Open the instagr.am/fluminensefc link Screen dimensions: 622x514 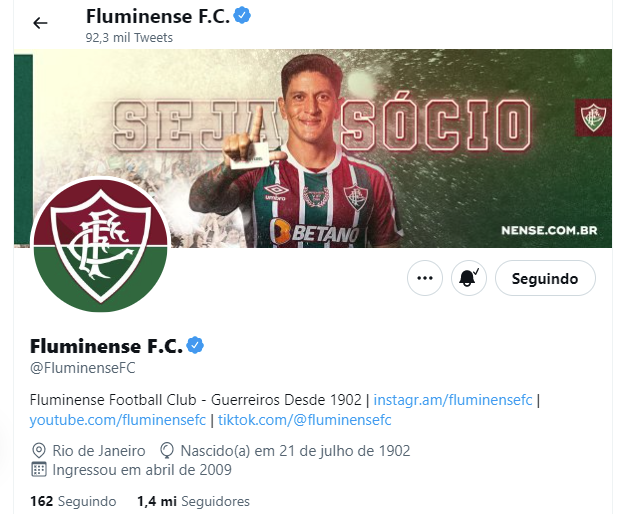[453, 400]
